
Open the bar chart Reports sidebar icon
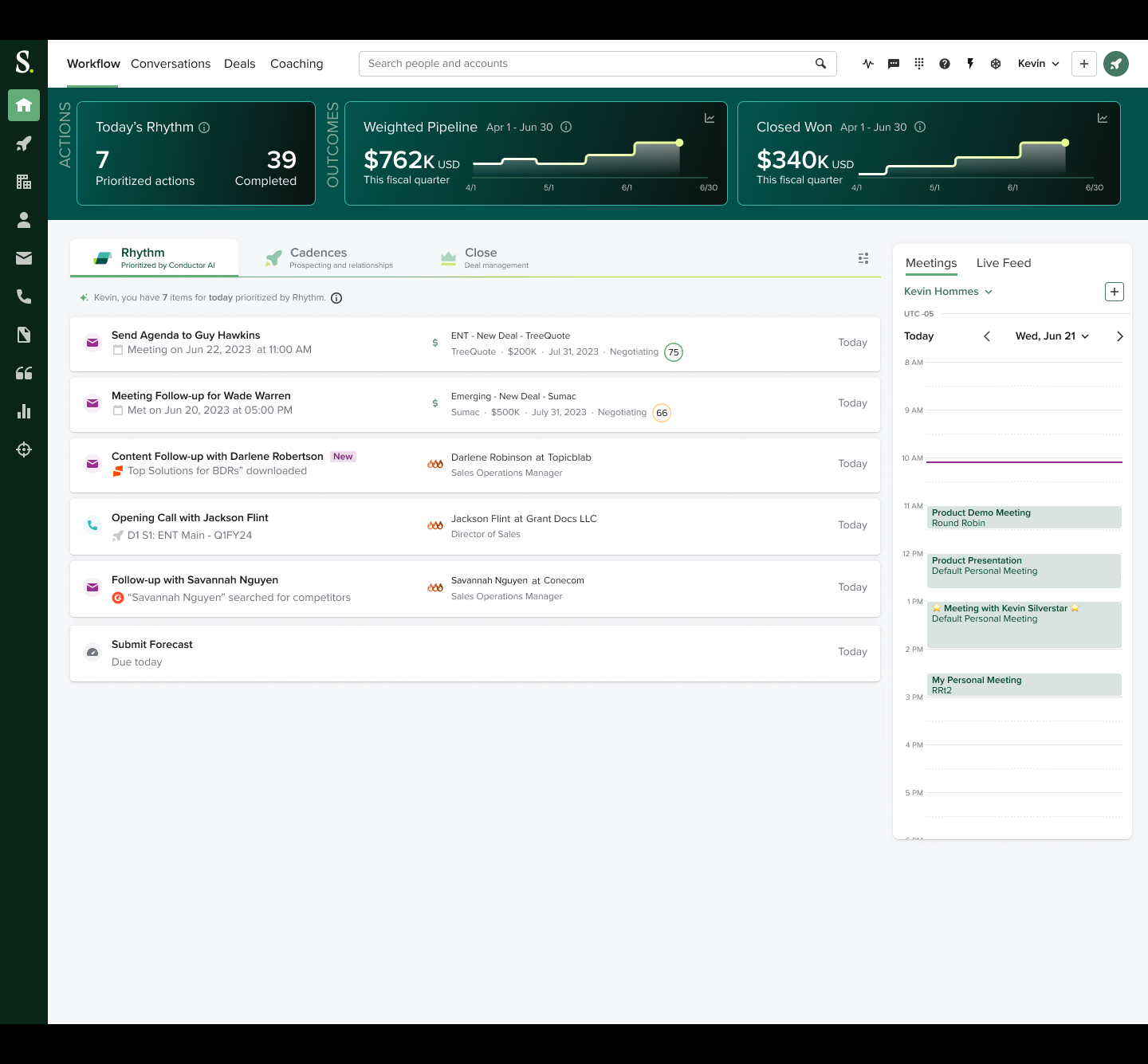(24, 411)
